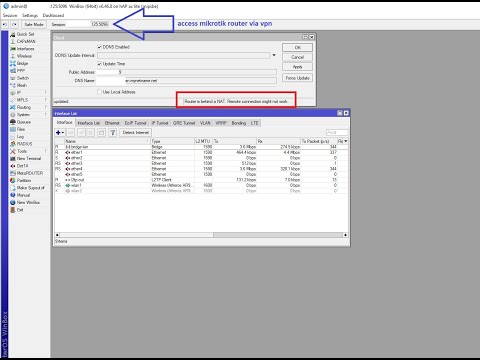Open the Manual sidebar item
The image size is (480, 360).
(23, 195)
